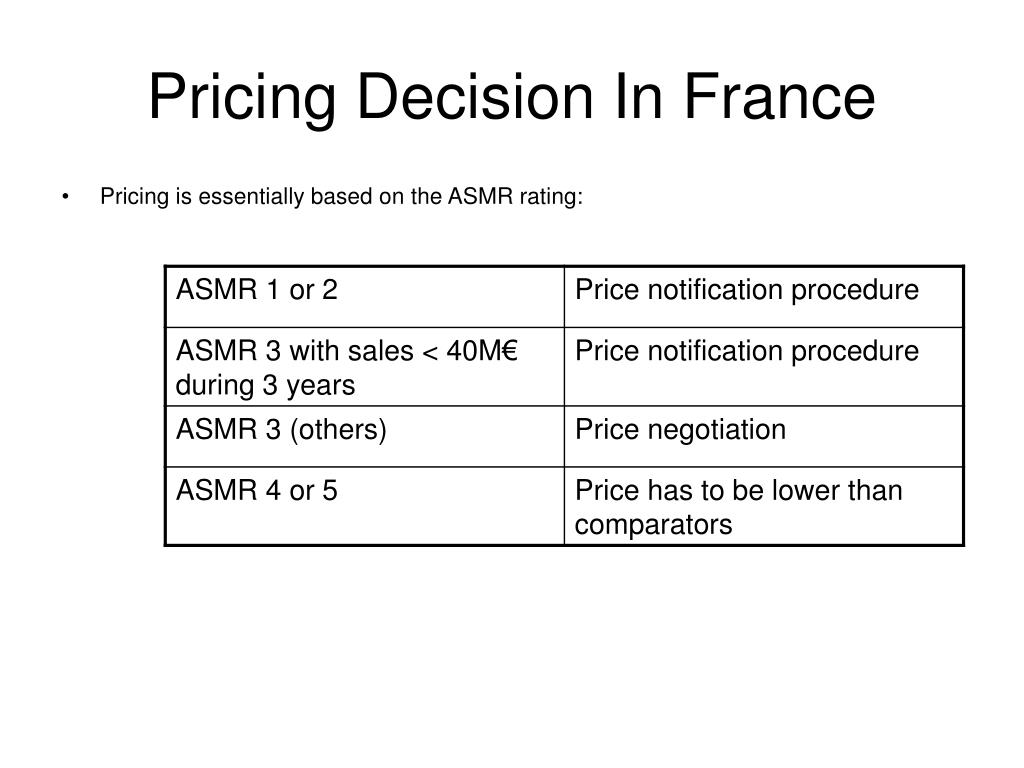
Task: Select the bullet text about ASMR rating
Action: (x=341, y=197)
